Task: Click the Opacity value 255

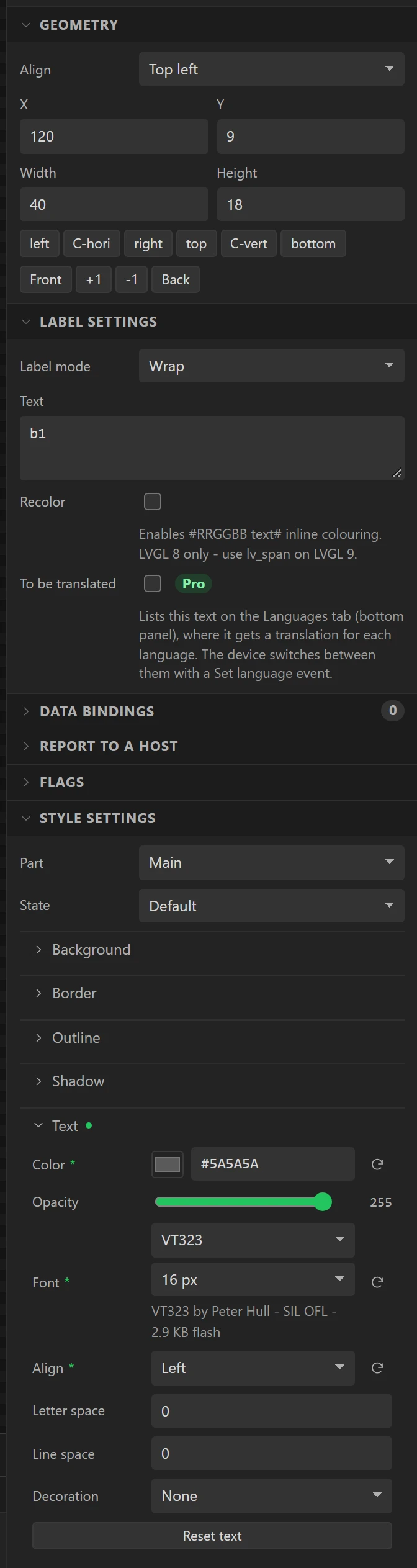Action: tap(381, 1202)
